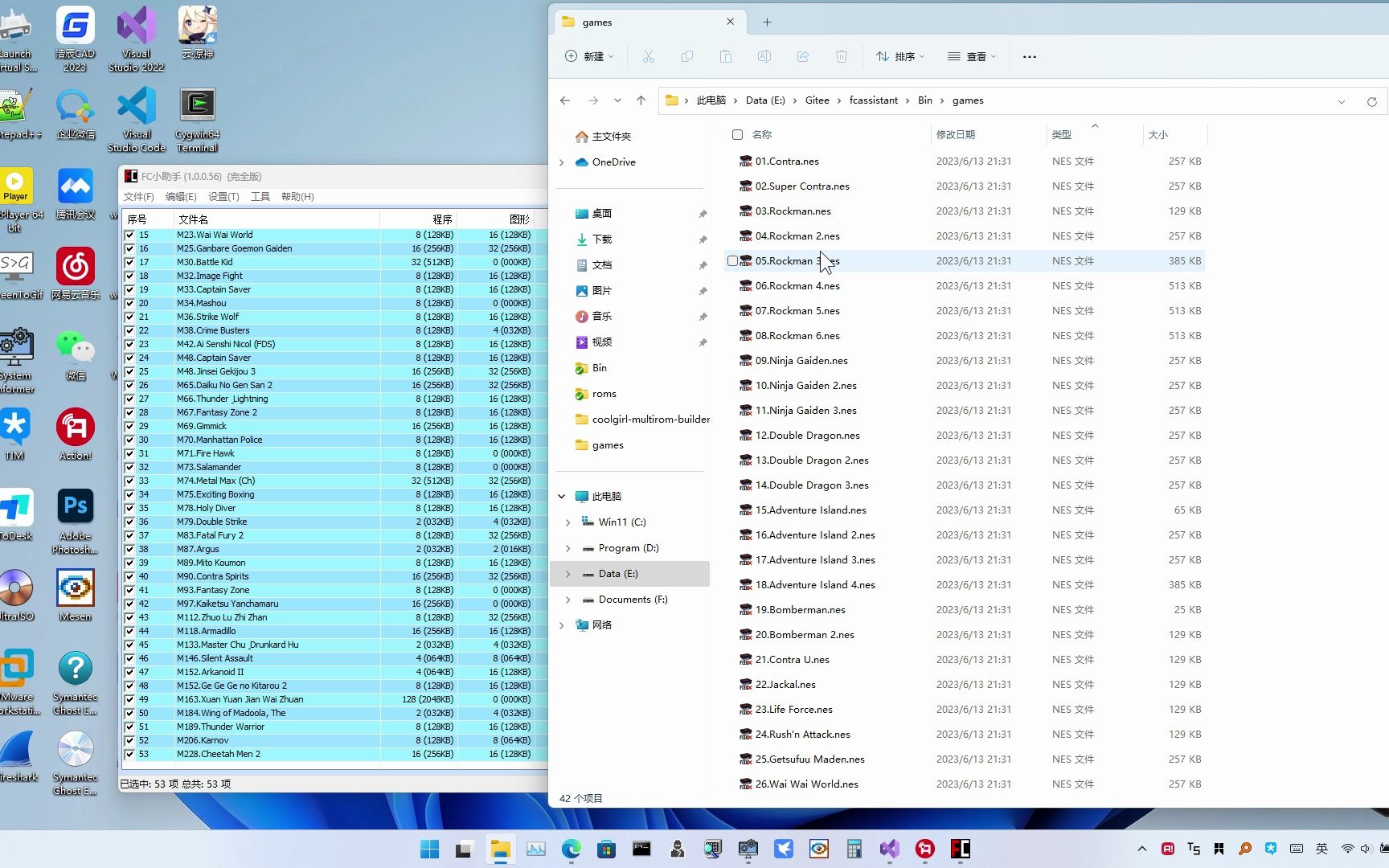This screenshot has height=868, width=1389.
Task: Refresh the games folder view
Action: click(1371, 101)
